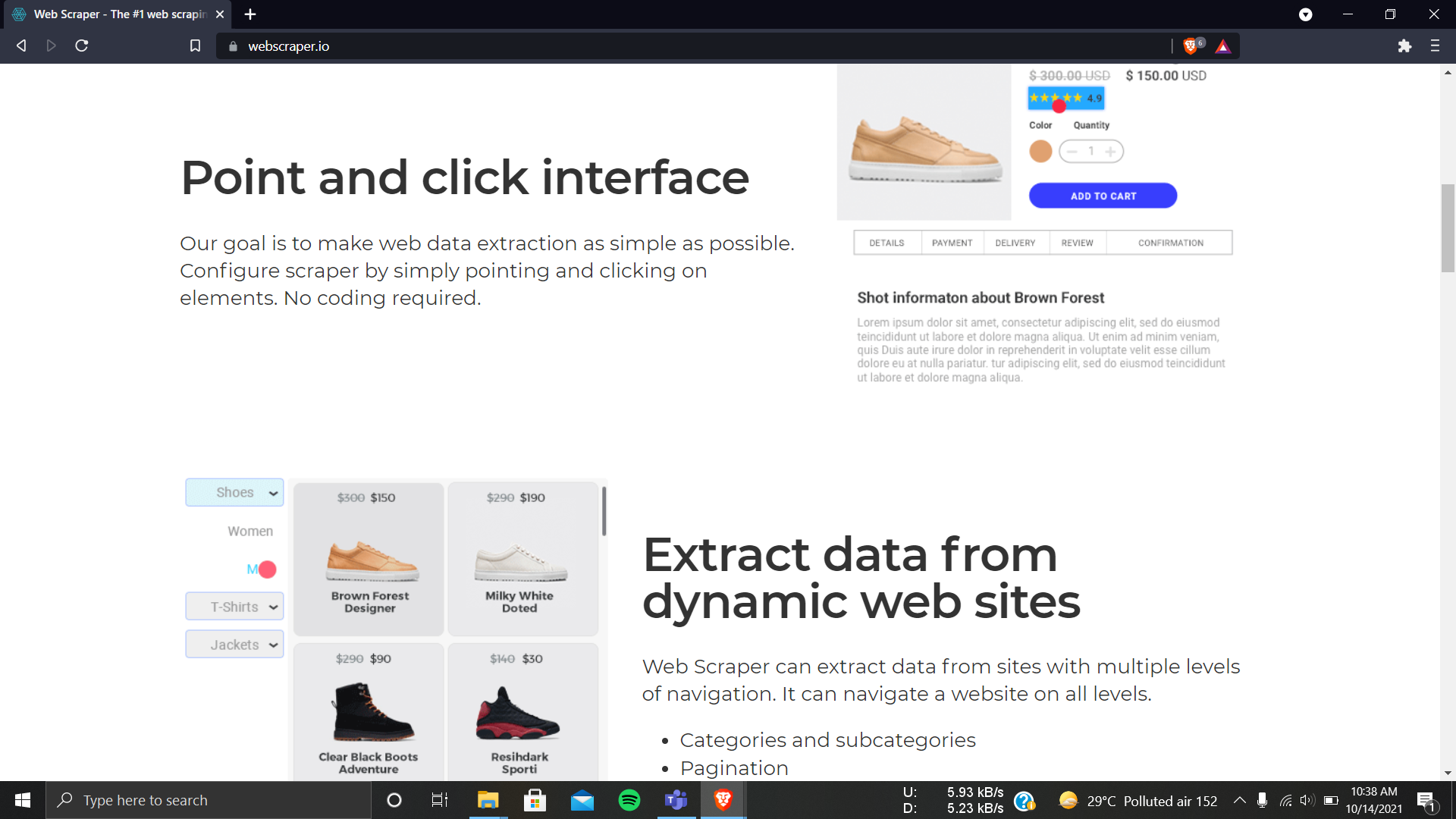This screenshot has width=1456, height=819.
Task: Select the tan color swatch
Action: click(x=1040, y=152)
